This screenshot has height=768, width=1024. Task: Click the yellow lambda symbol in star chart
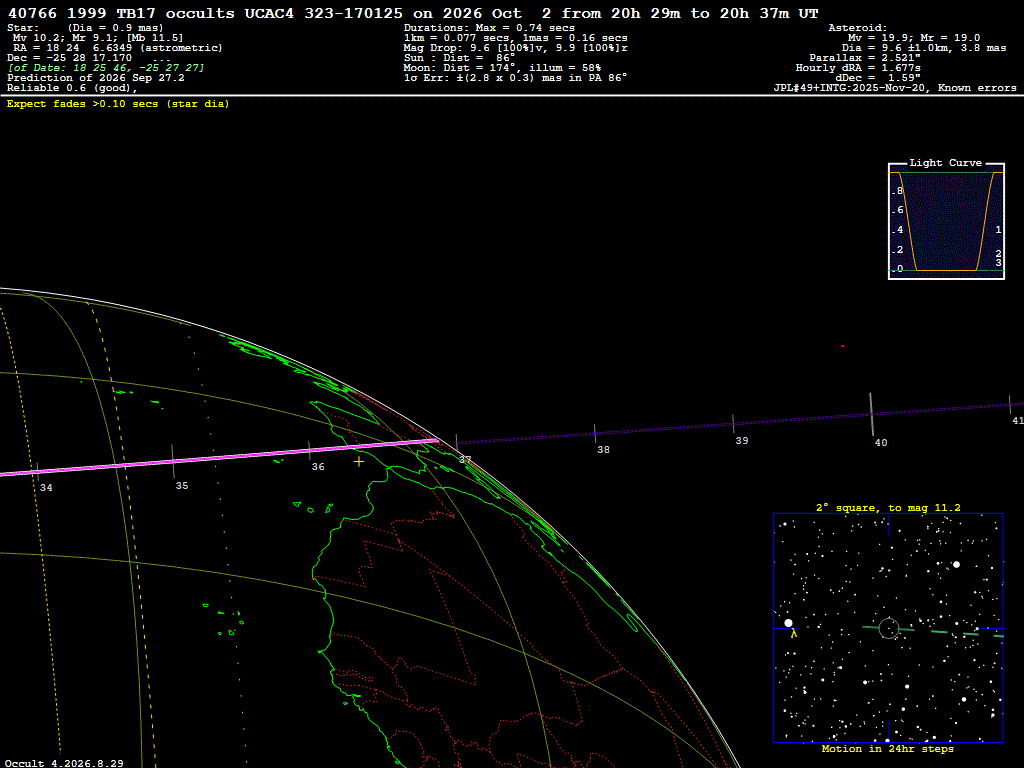pyautogui.click(x=793, y=633)
